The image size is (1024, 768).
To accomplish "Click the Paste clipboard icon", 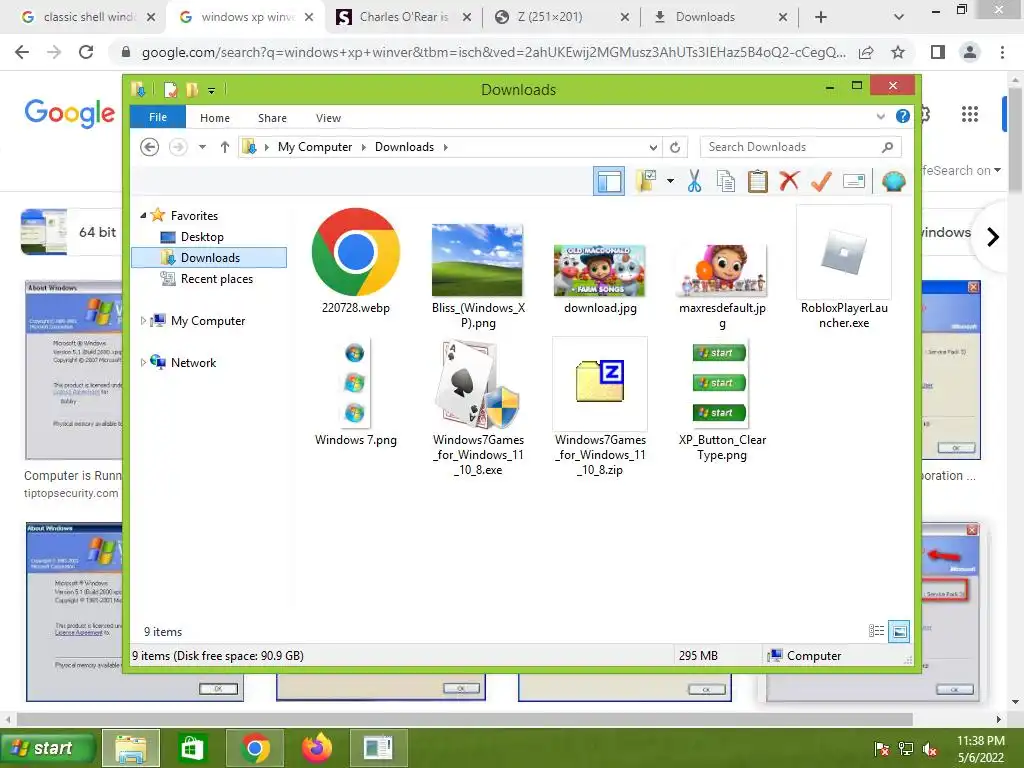I will click(x=758, y=181).
